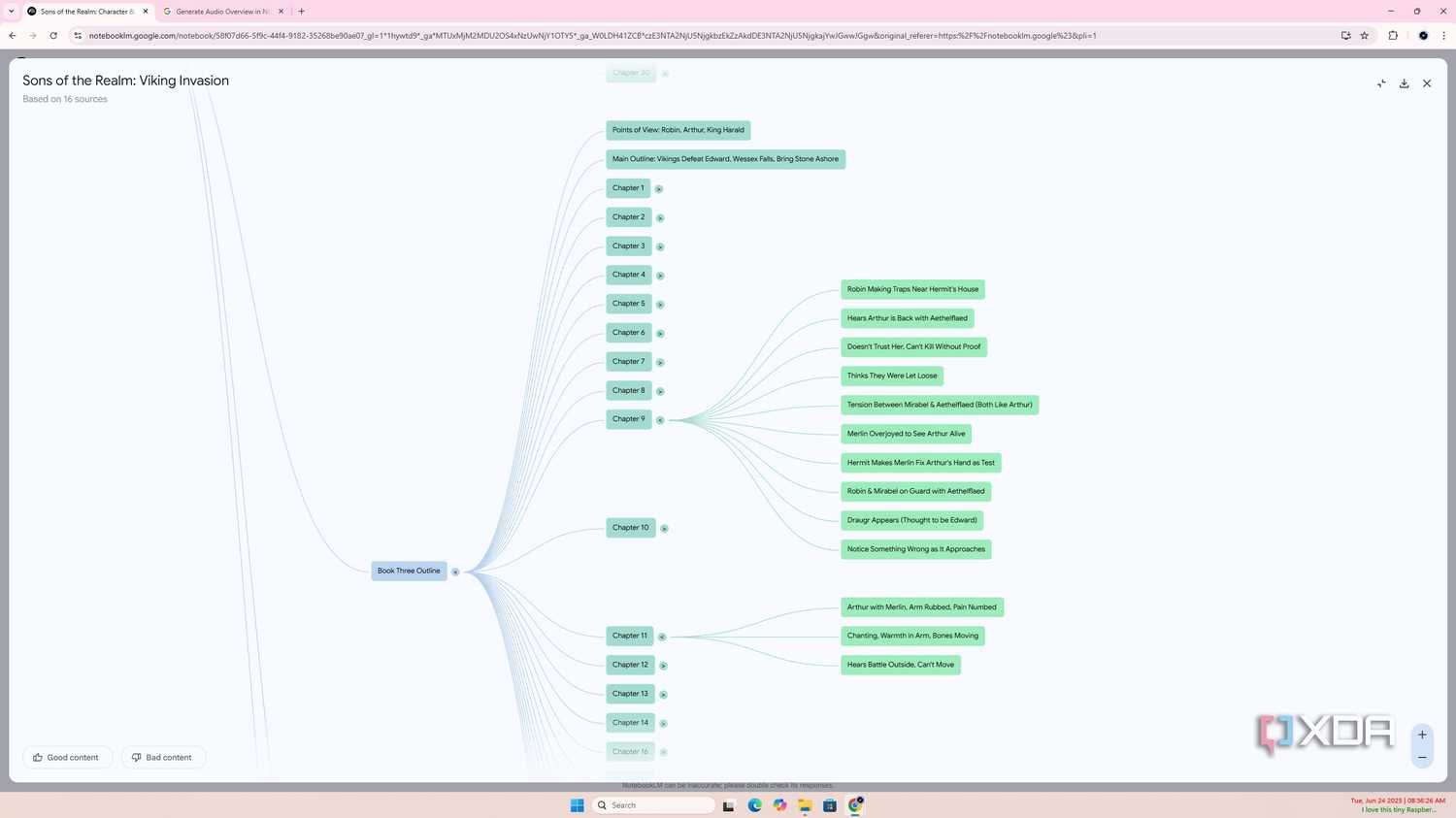Screen dimensions: 1456x818
Task: Select Thinks They Were Let Loose node
Action: click(x=892, y=376)
